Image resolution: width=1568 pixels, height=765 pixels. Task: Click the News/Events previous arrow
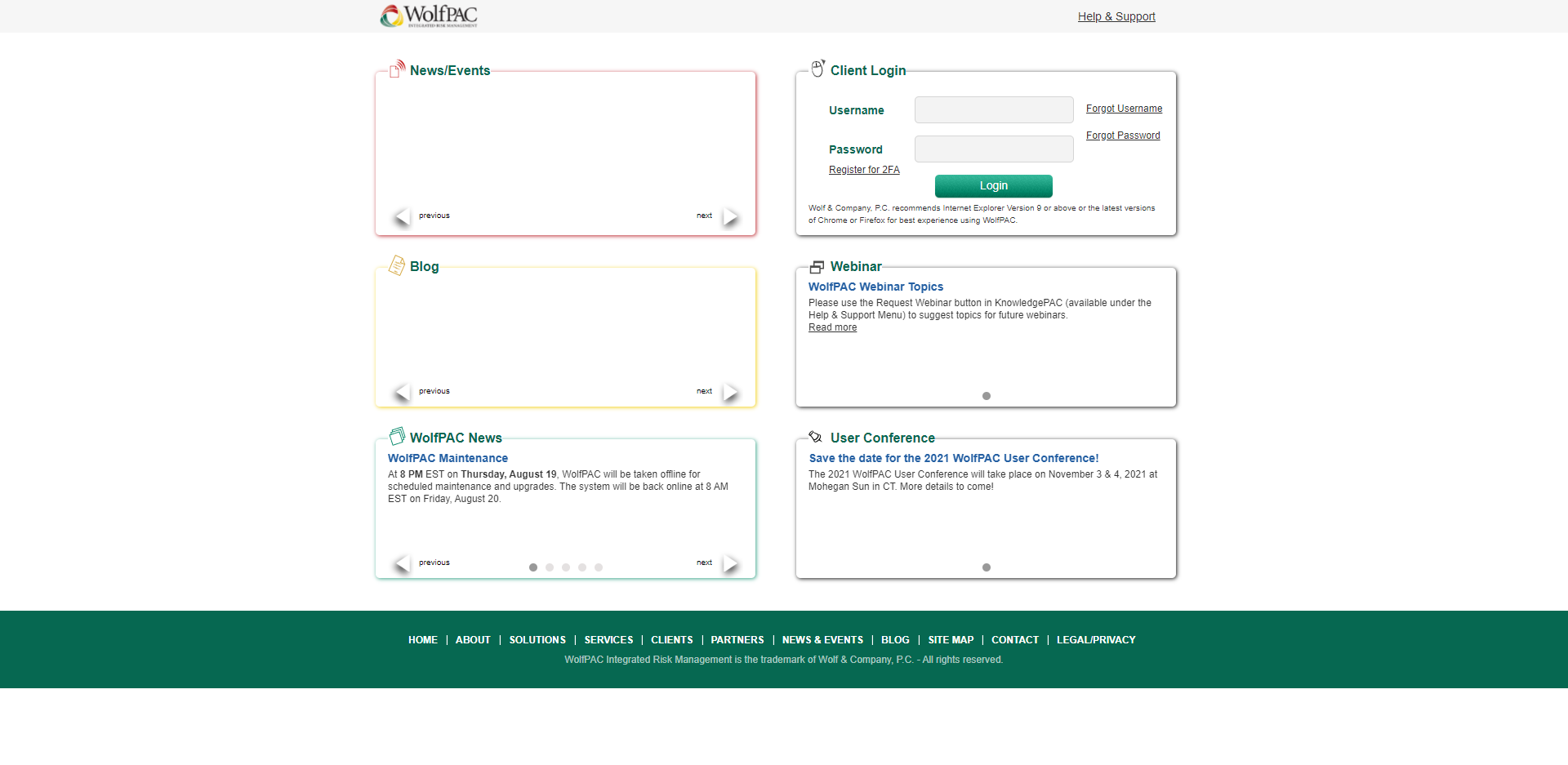[x=401, y=216]
